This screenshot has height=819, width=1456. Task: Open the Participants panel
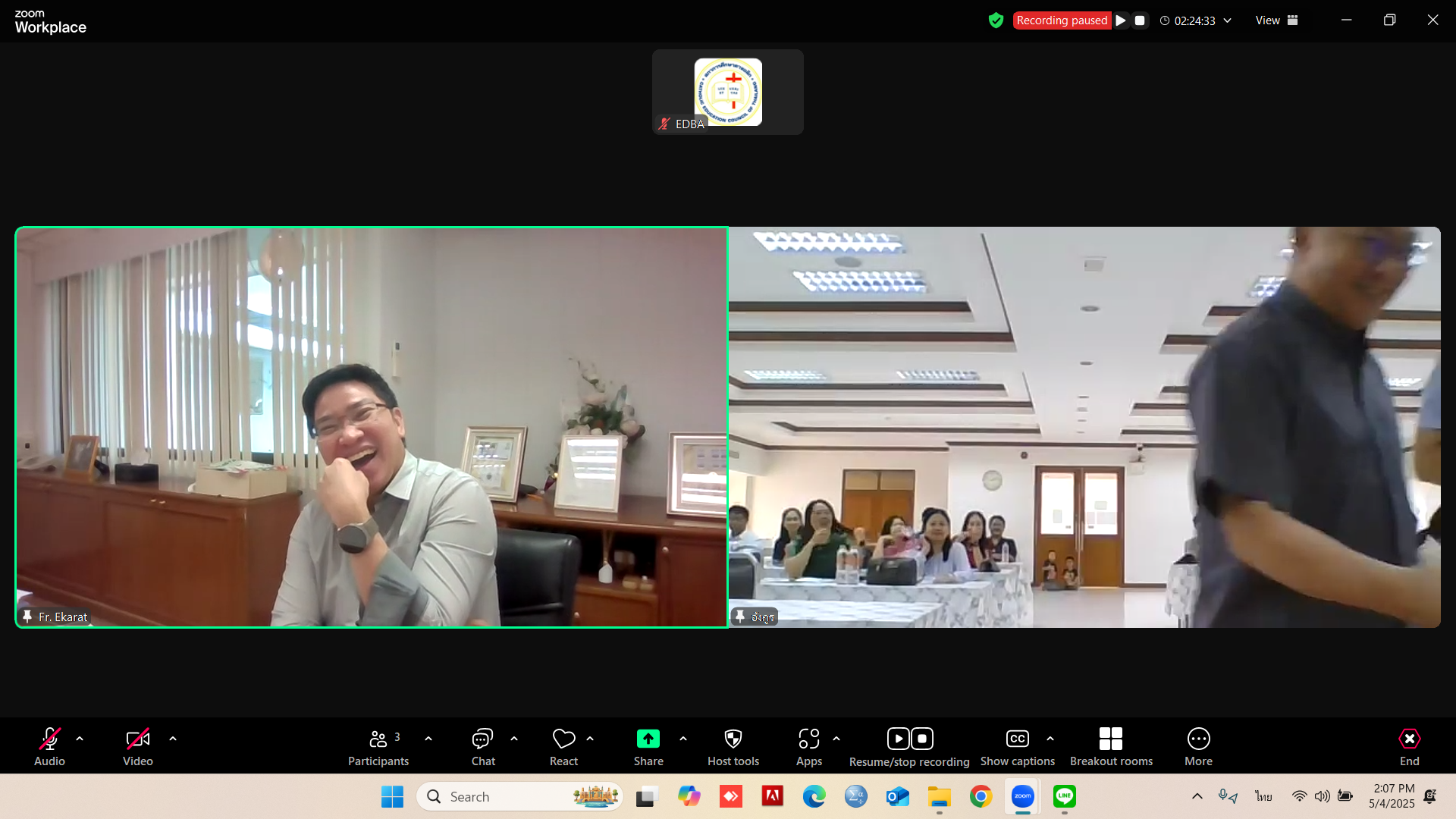378,739
